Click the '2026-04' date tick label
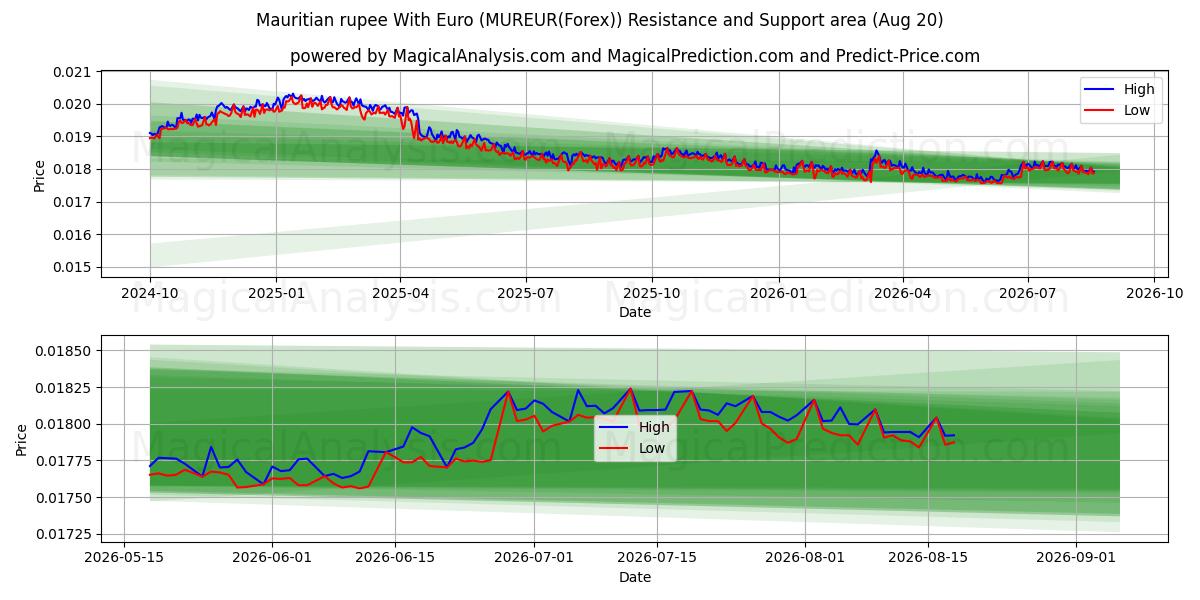The width and height of the screenshot is (1200, 600). point(902,294)
